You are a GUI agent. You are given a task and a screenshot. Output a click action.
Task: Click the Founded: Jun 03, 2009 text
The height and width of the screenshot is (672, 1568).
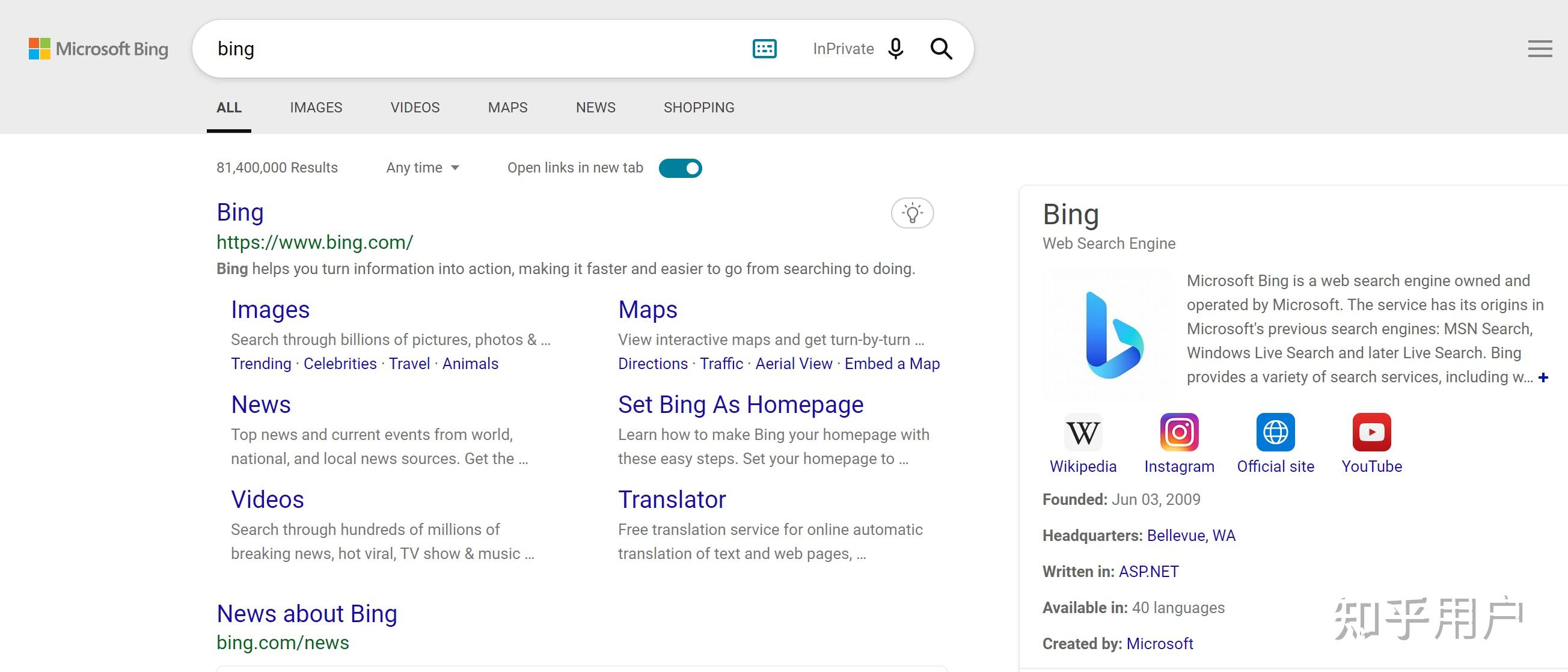tap(1121, 499)
